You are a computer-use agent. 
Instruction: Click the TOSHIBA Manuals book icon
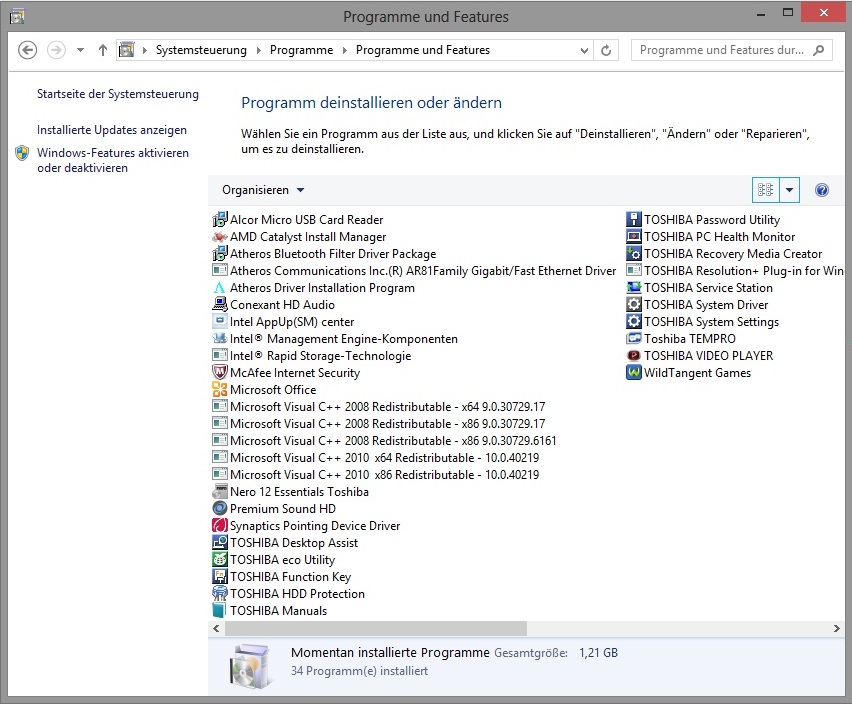tap(220, 611)
